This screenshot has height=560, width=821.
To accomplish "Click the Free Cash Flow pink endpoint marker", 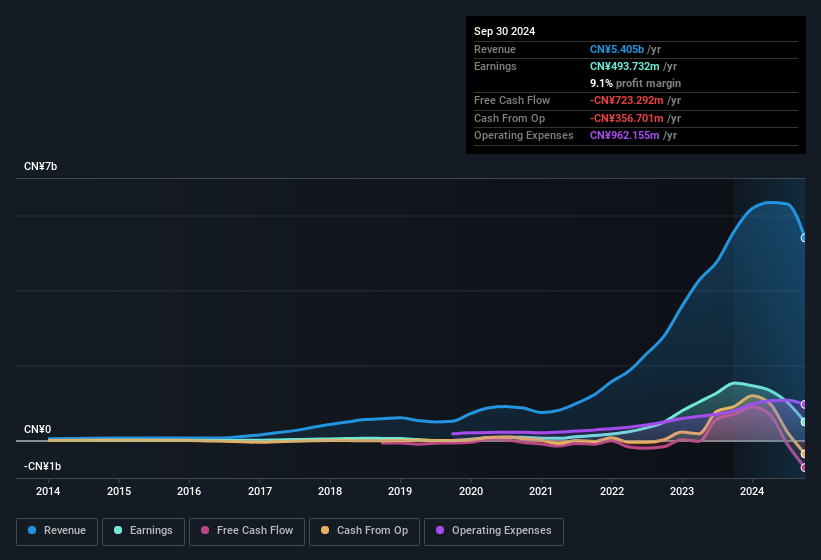I will [x=804, y=467].
